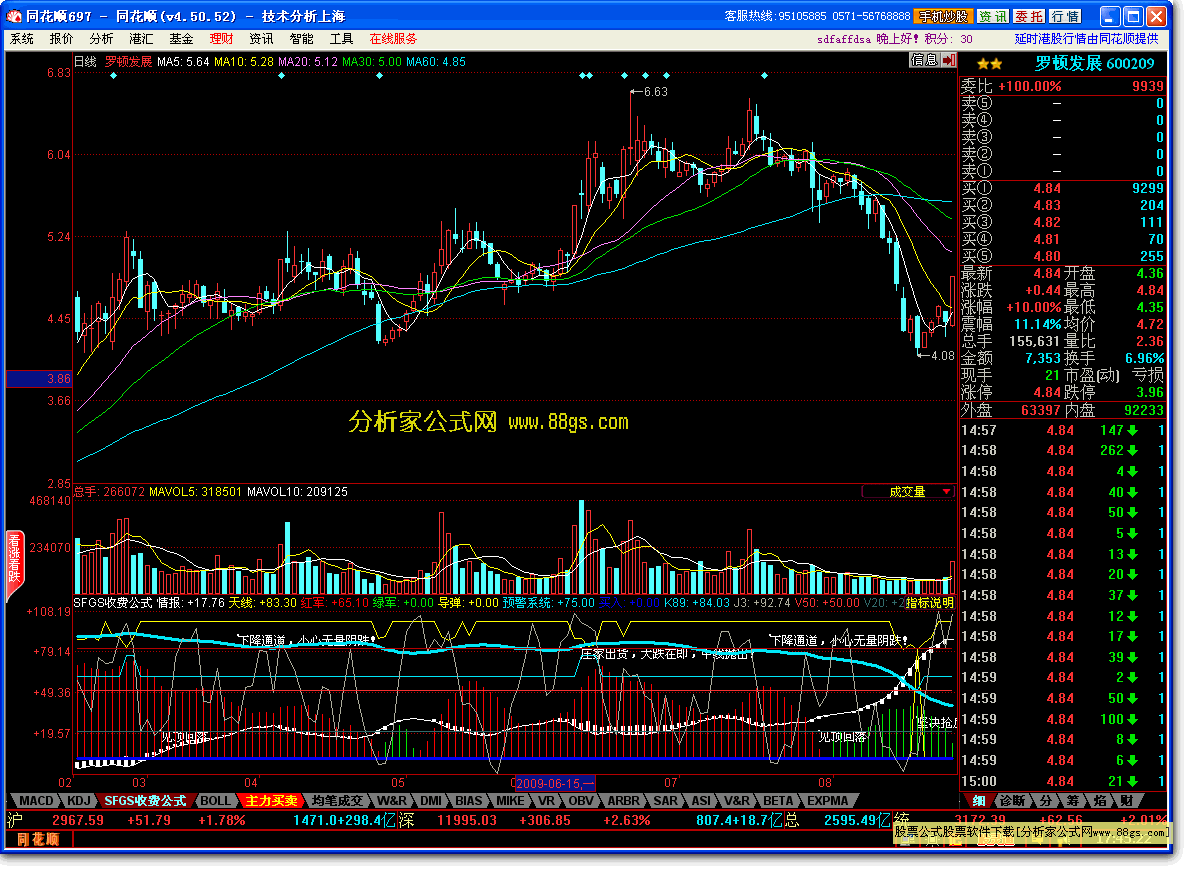Screen dimensions: 1188x869
Task: Select the 细 detail tab
Action: [x=979, y=802]
